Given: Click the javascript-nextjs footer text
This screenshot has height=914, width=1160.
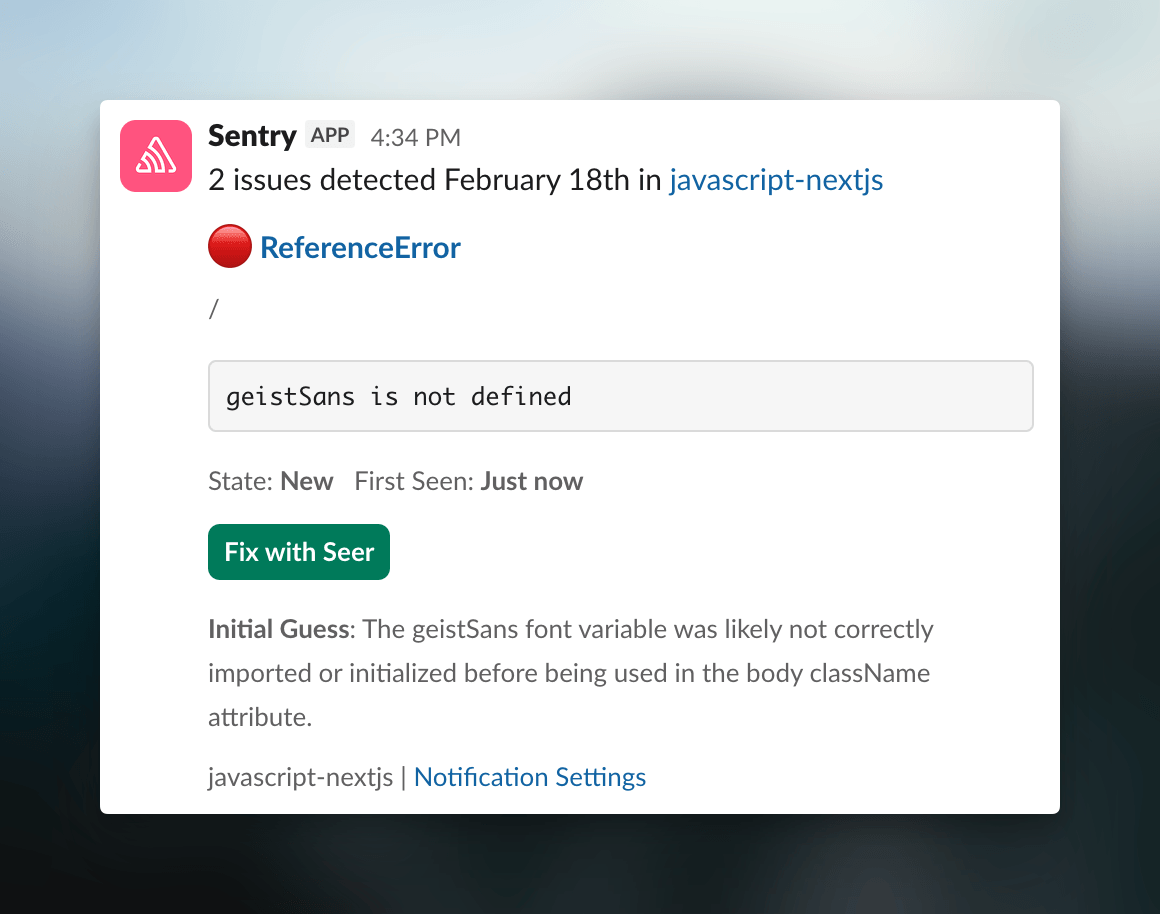Looking at the screenshot, I should [299, 777].
